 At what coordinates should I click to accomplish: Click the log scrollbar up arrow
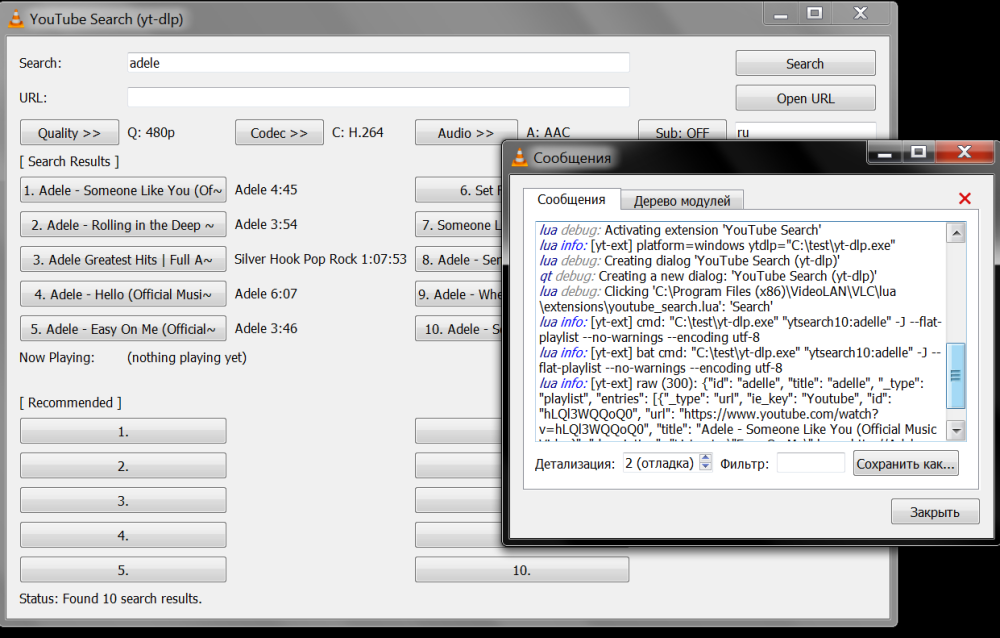pos(956,233)
